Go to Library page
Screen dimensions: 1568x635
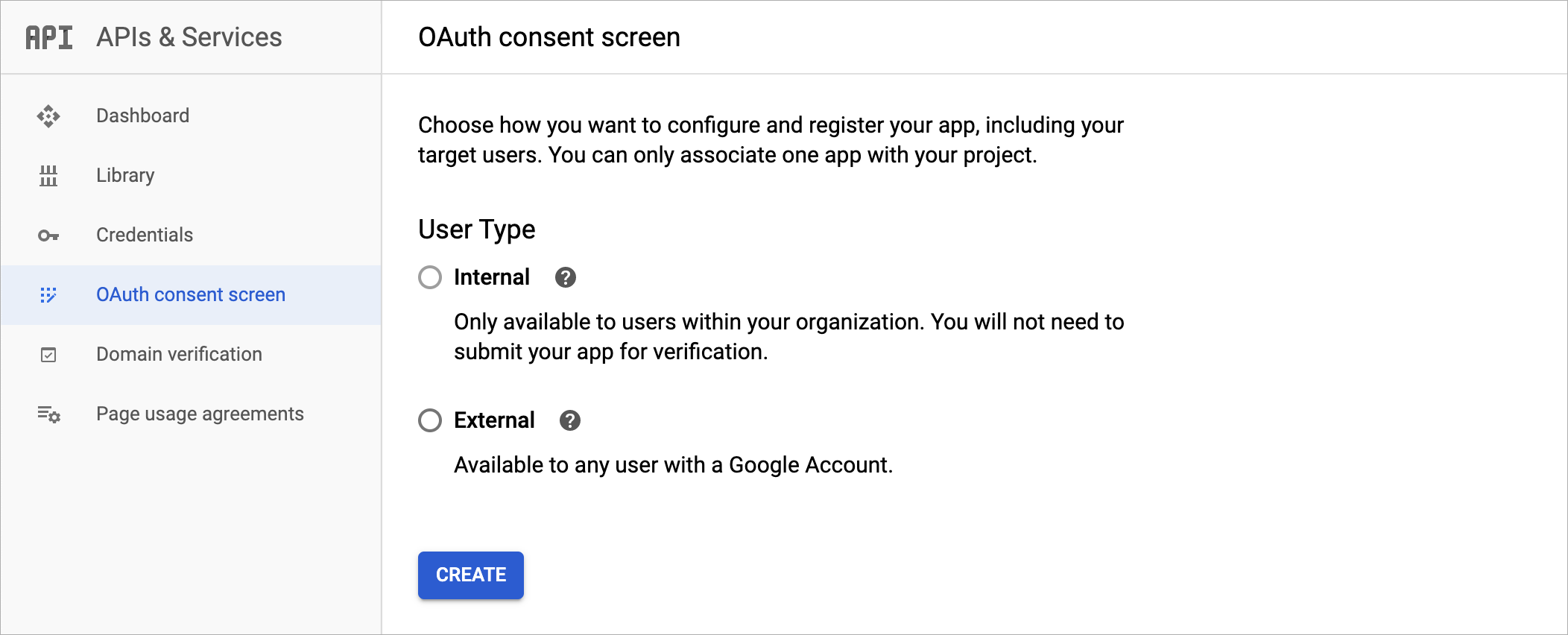tap(125, 175)
